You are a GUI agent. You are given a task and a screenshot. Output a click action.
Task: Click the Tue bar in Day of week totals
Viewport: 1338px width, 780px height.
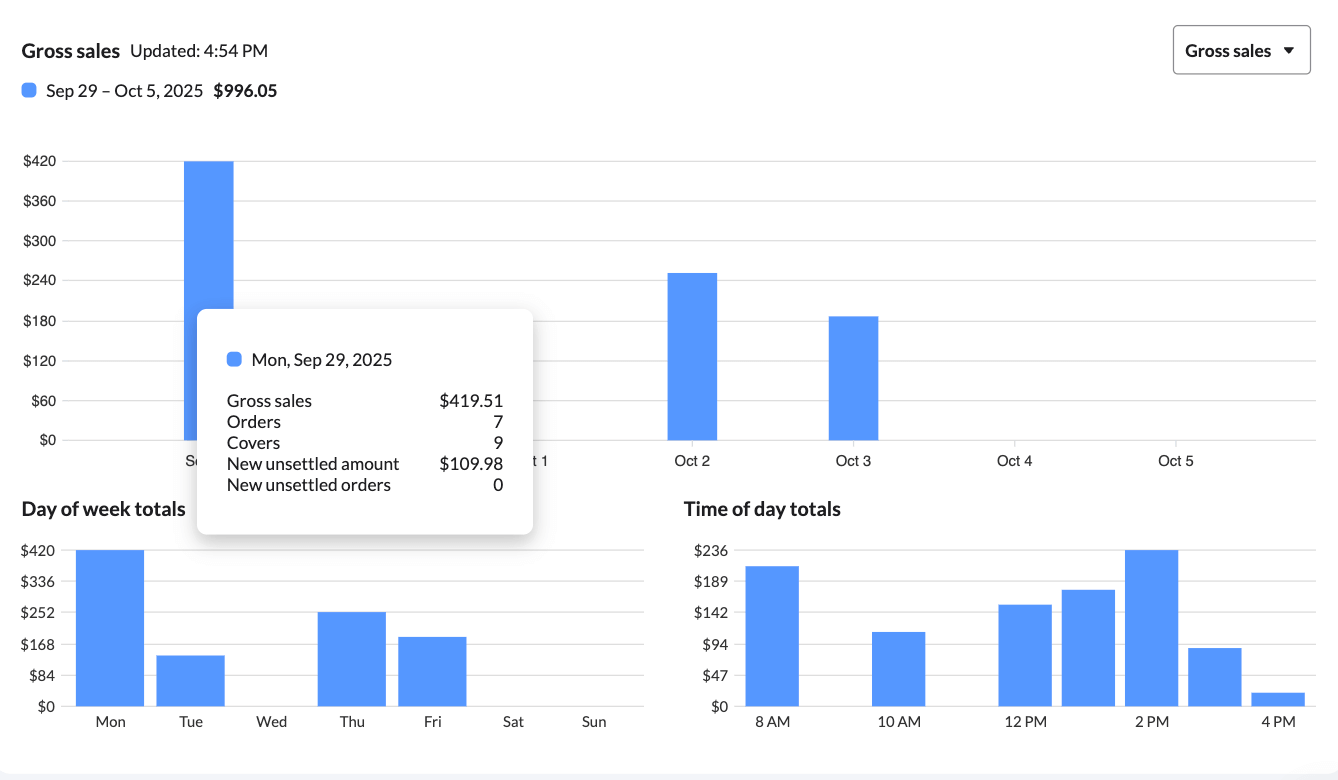click(190, 680)
